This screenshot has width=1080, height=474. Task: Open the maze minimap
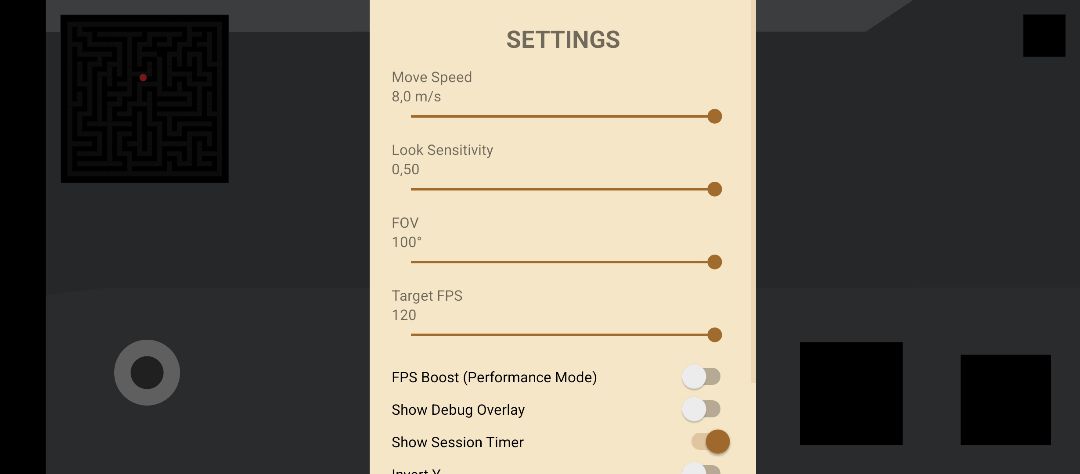[x=145, y=99]
